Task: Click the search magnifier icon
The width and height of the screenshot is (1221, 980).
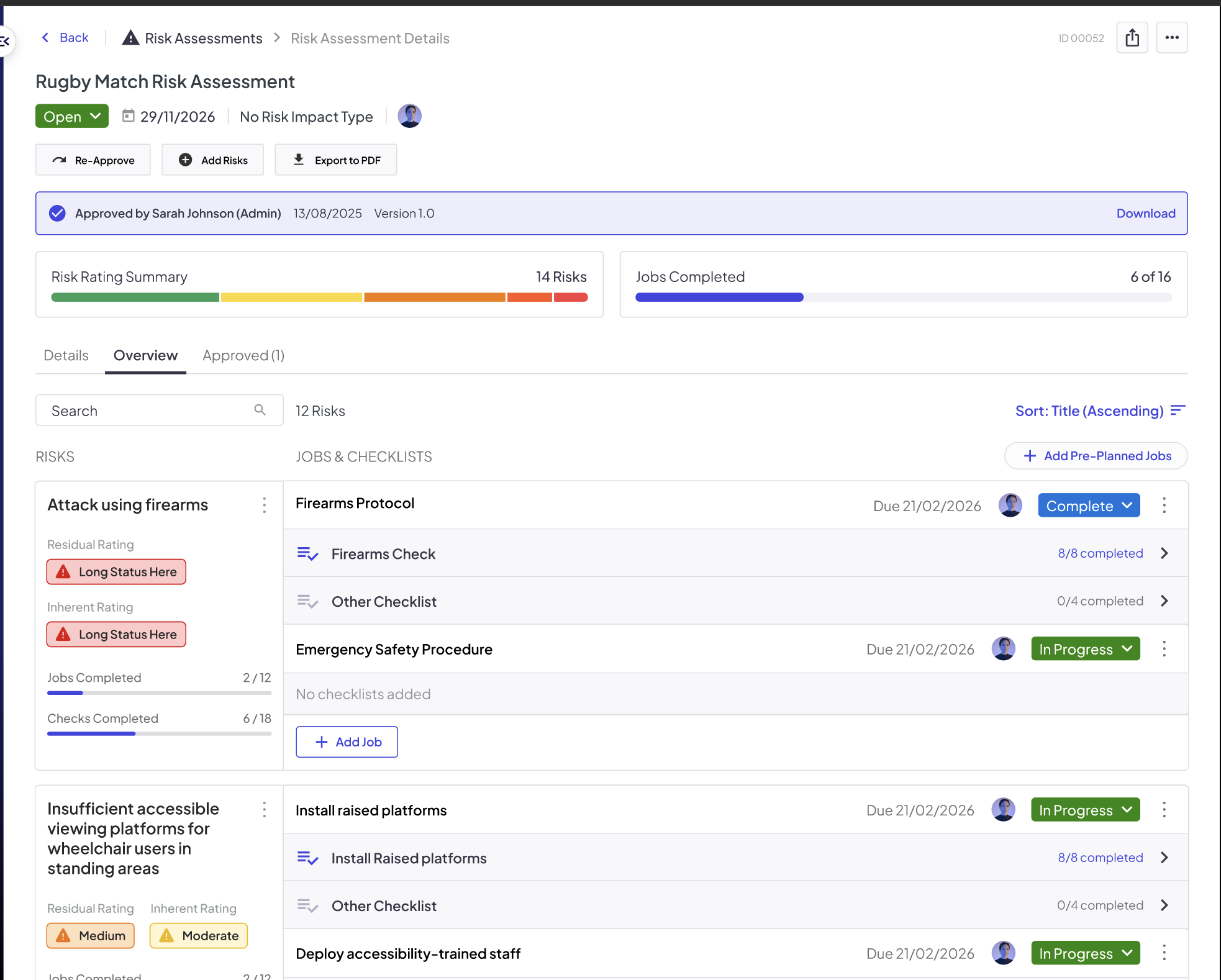Action: [x=260, y=410]
